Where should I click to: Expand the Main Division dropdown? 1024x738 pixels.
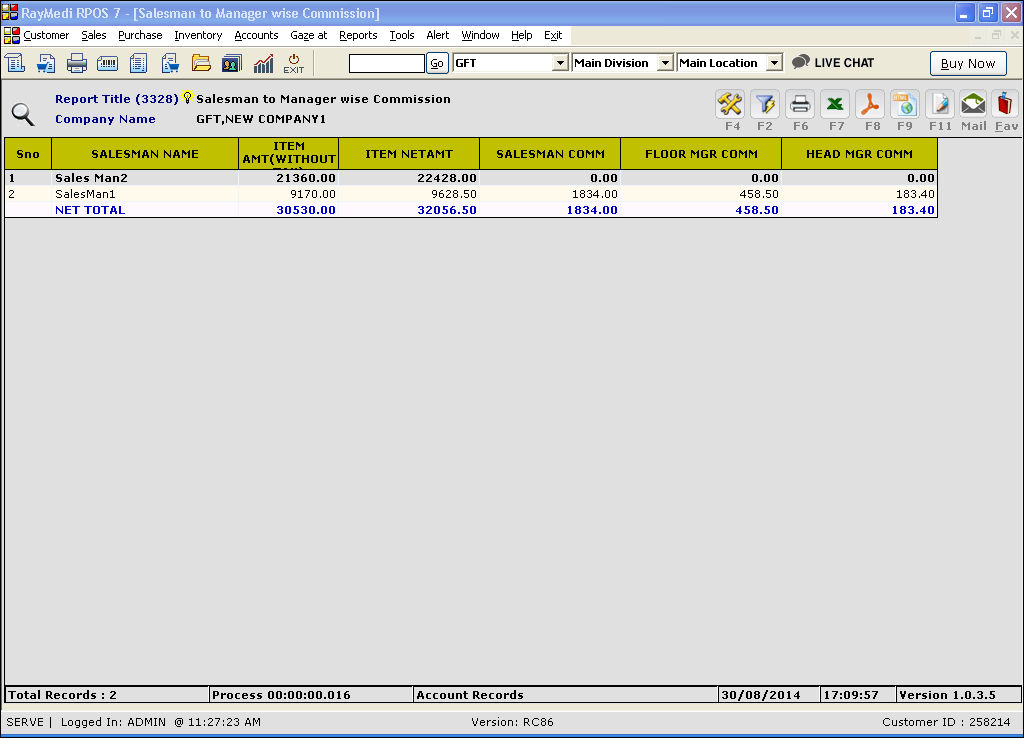click(x=665, y=63)
